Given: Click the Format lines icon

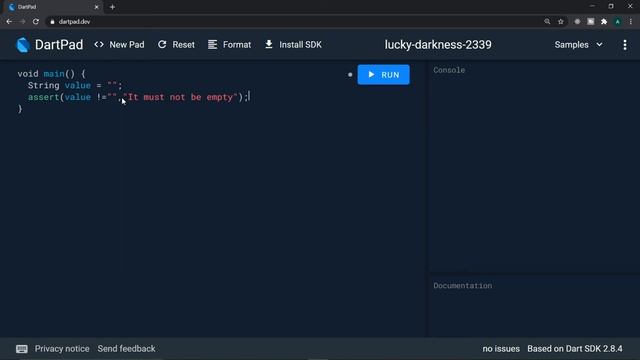Looking at the screenshot, I should (x=212, y=44).
